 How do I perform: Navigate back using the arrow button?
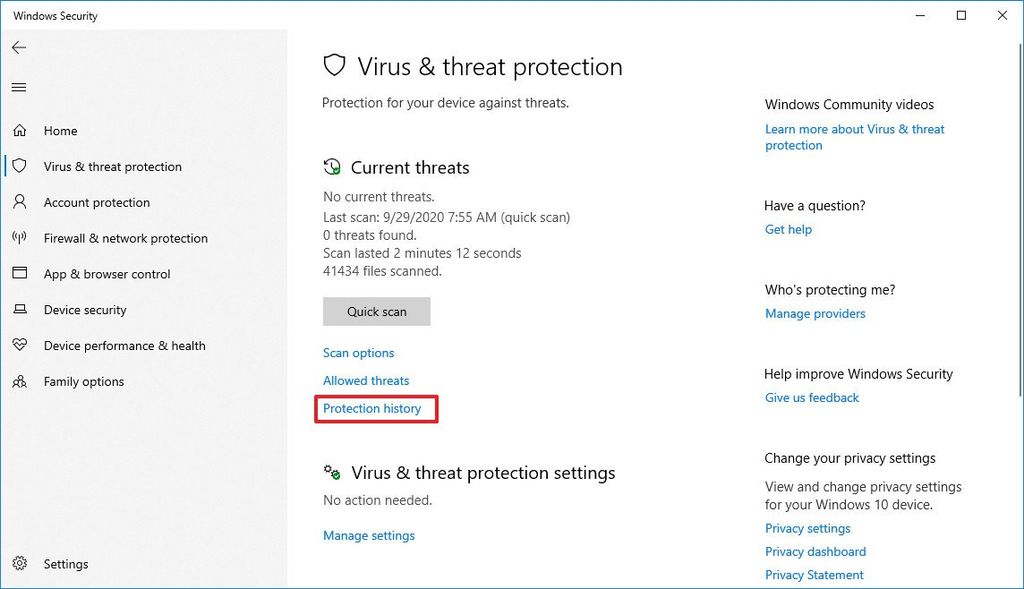pyautogui.click(x=18, y=47)
